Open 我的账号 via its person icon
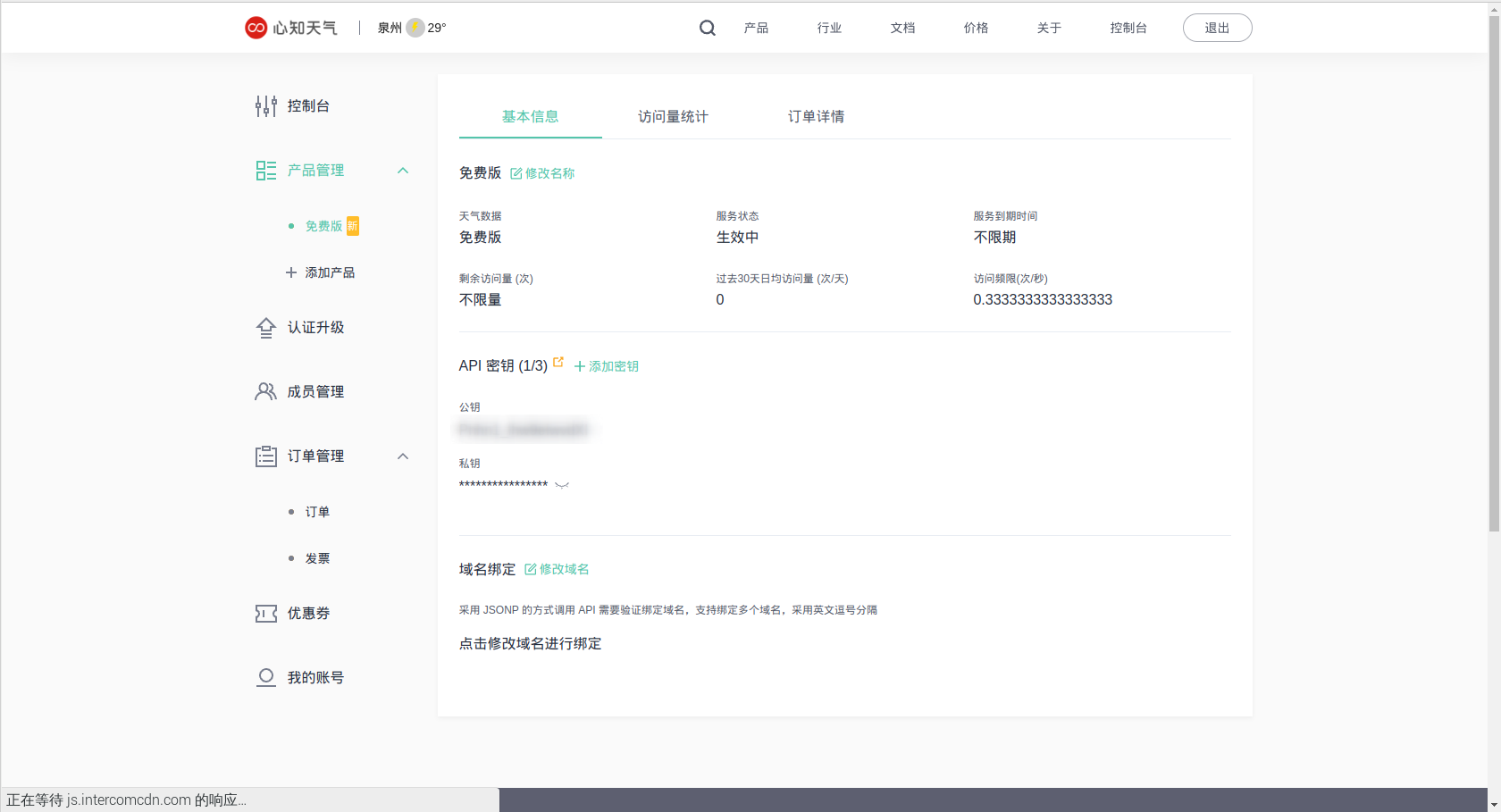 point(265,677)
